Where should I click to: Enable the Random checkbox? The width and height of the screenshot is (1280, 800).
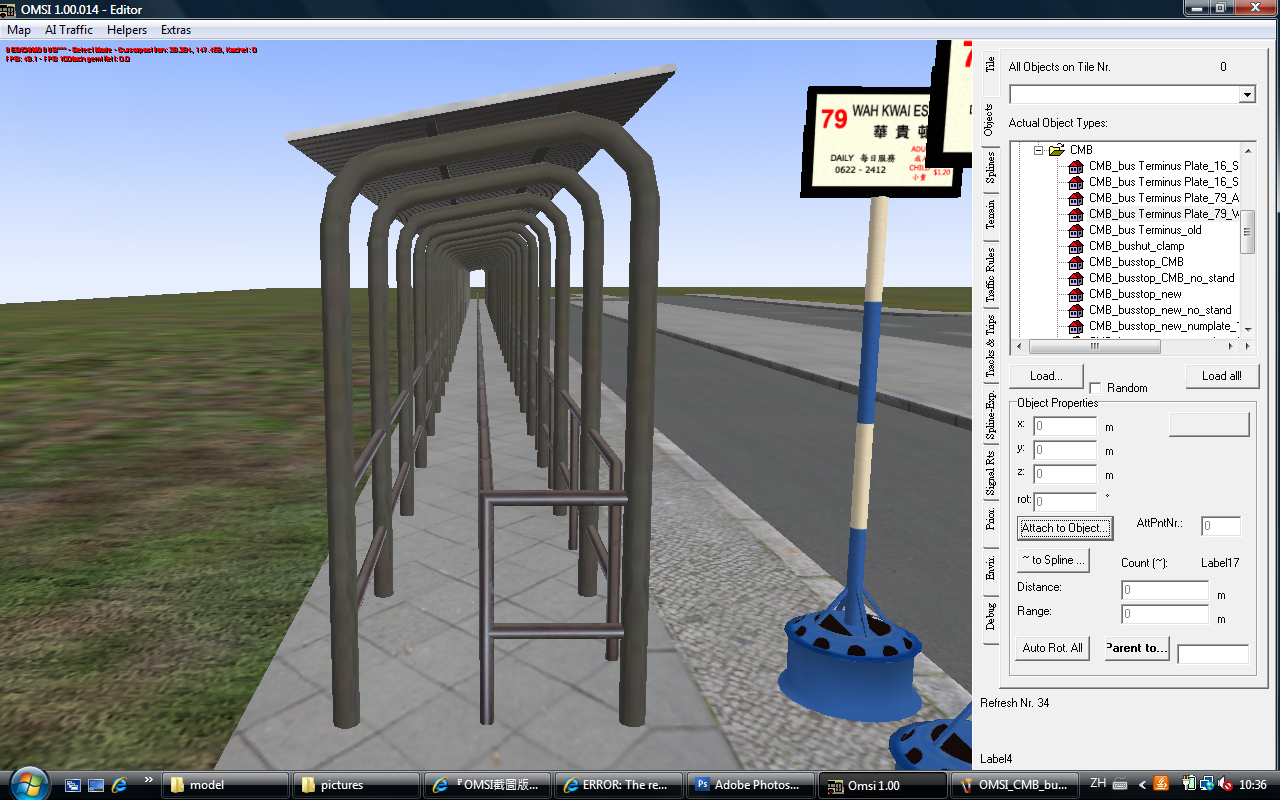click(1095, 388)
